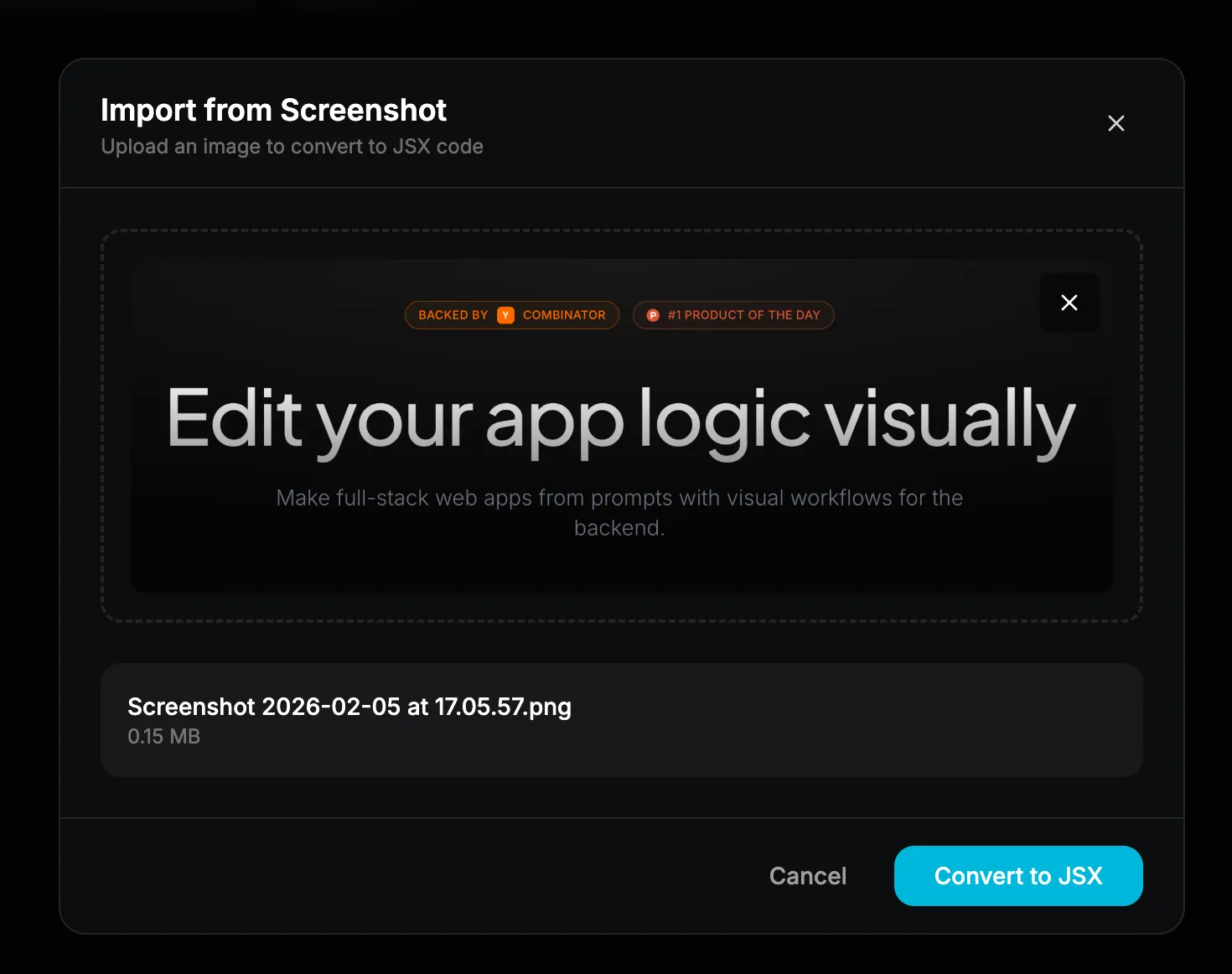Open the BACKED BY Y COMBINATOR badge
Screen dimensions: 1232x974
click(511, 314)
